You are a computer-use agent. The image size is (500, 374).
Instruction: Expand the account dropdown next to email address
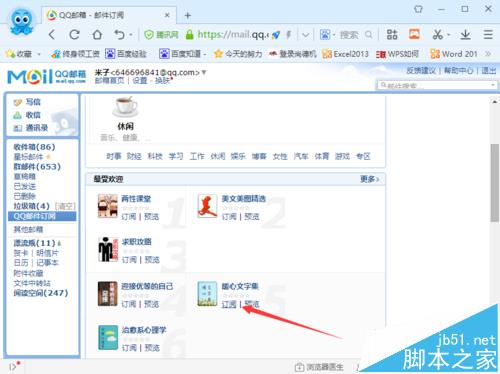click(x=204, y=72)
